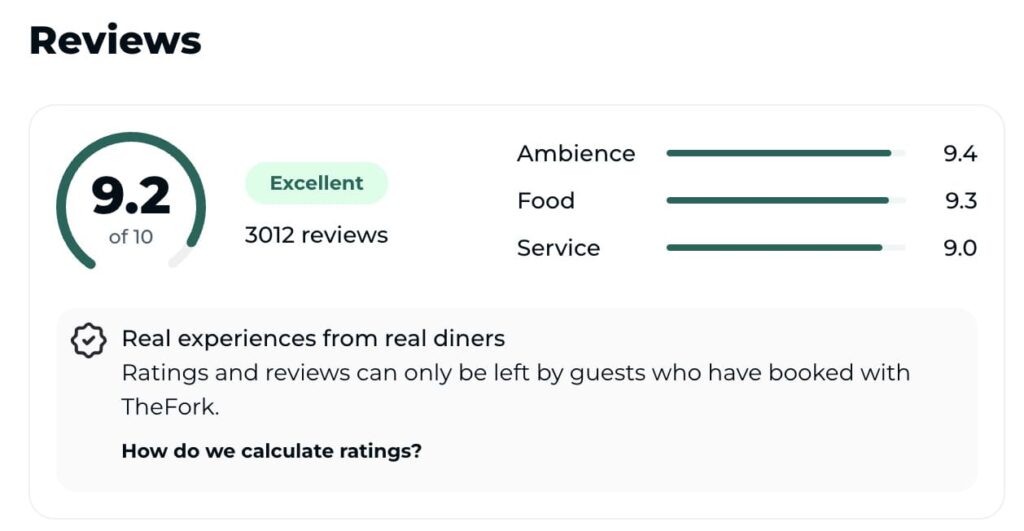The height and width of the screenshot is (531, 1024).
Task: Click the Food rating progress bar
Action: 785,200
